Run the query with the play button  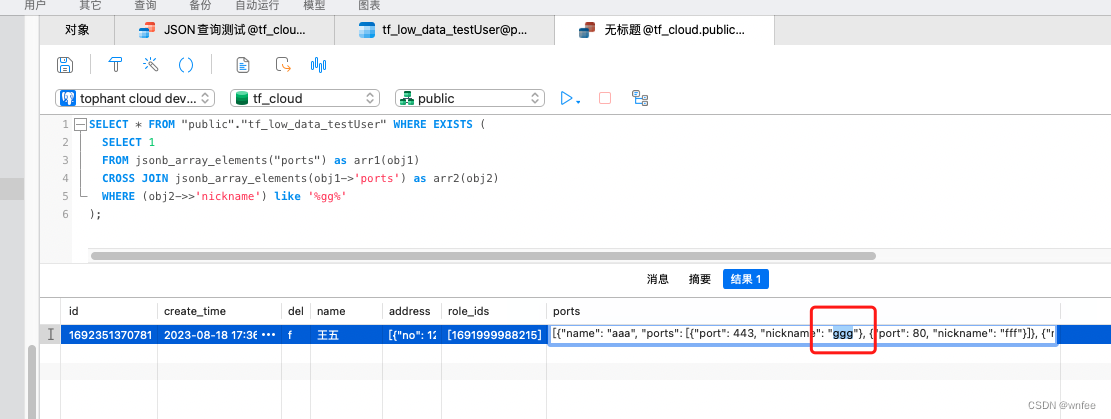pos(566,99)
